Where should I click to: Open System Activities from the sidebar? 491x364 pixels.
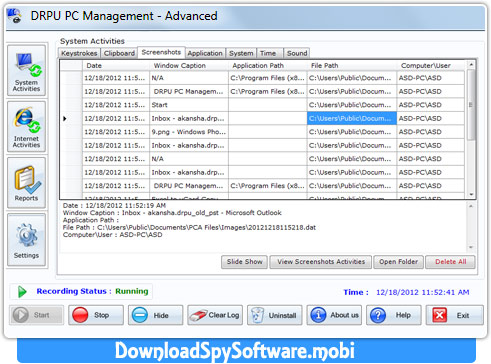coord(26,71)
